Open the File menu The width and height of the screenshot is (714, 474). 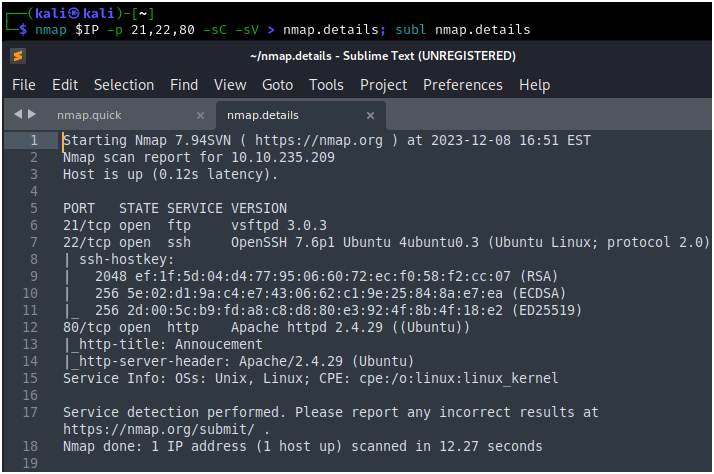click(24, 85)
